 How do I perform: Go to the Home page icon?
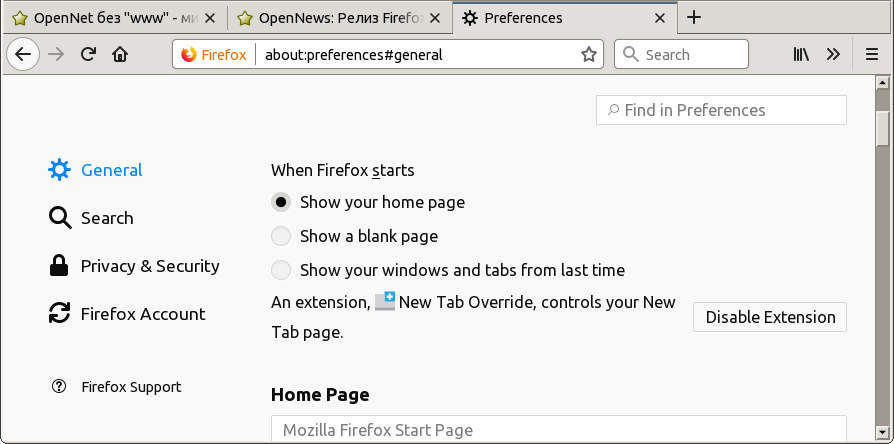pos(120,55)
